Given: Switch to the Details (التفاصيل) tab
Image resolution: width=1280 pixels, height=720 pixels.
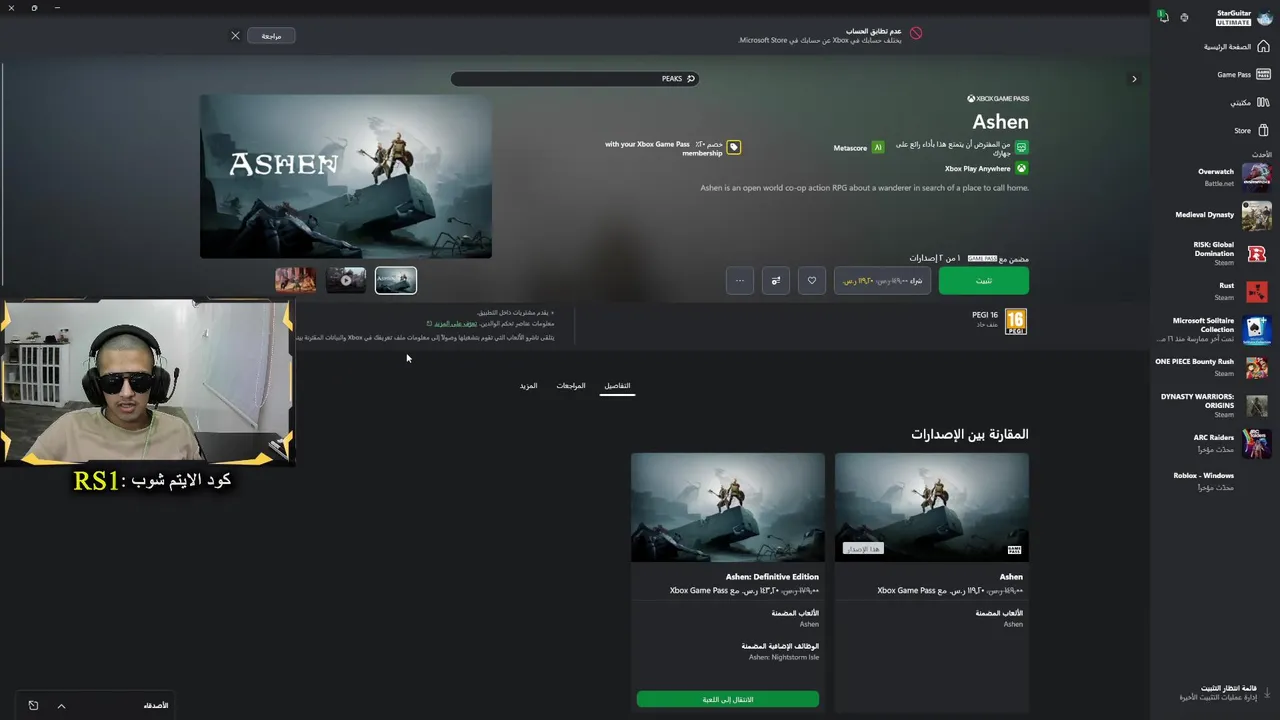Looking at the screenshot, I should [617, 386].
